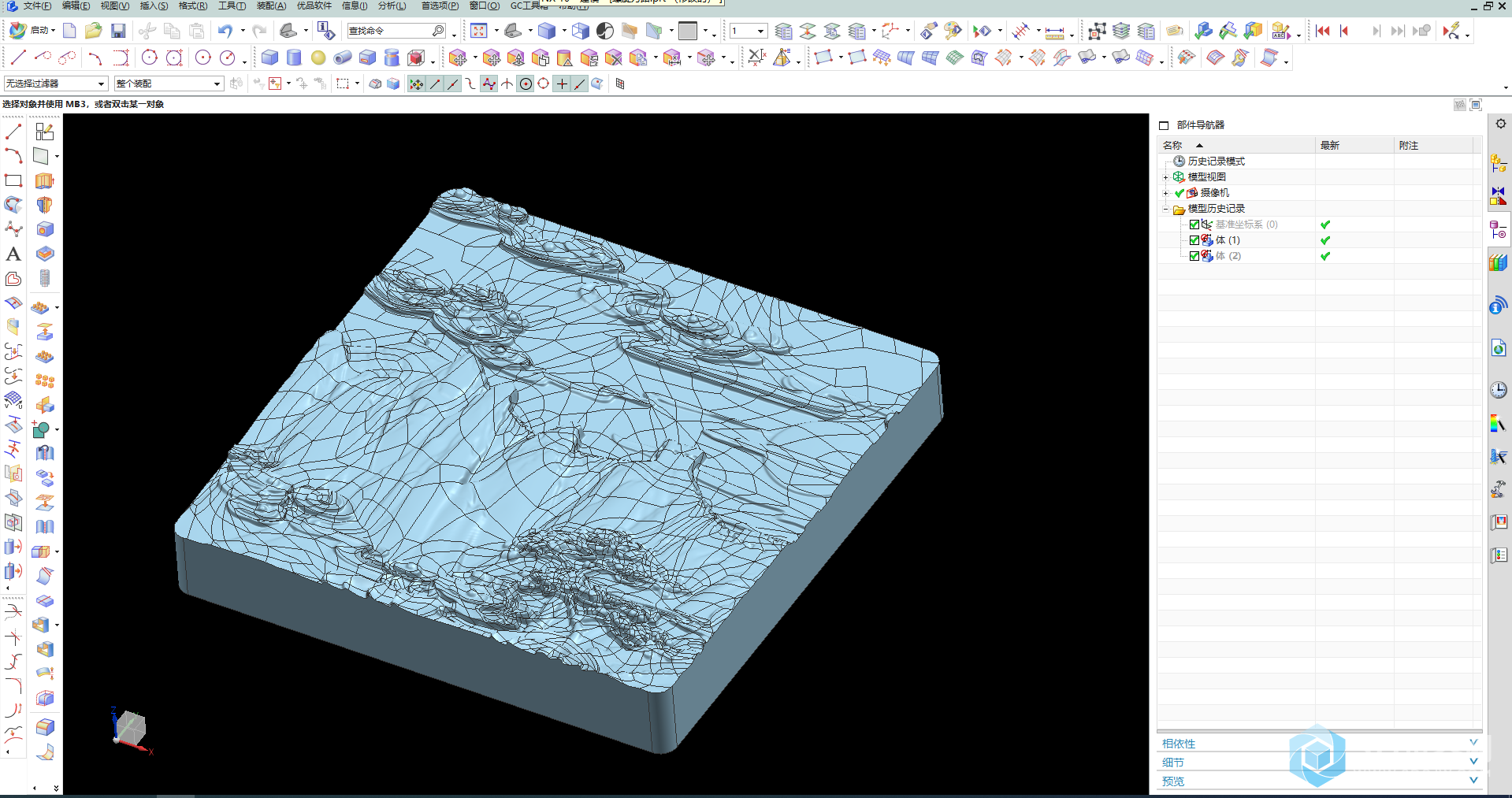Click the Fit view icon
This screenshot has height=798, width=1512.
point(479,31)
